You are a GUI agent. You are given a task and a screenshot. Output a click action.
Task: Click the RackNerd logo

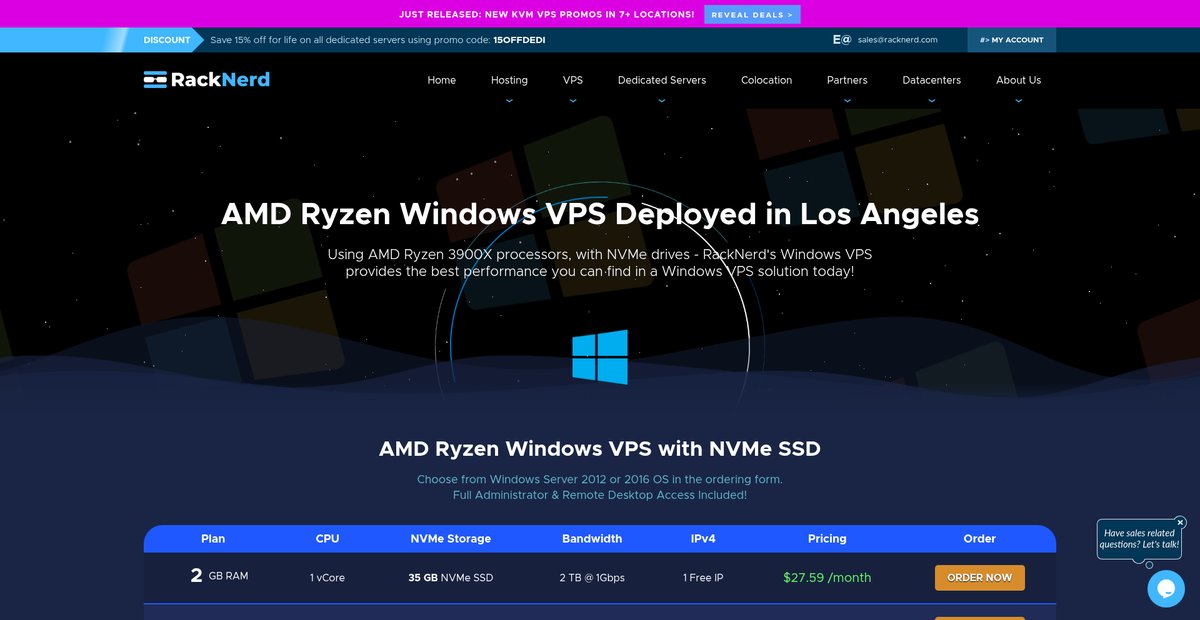click(x=207, y=79)
